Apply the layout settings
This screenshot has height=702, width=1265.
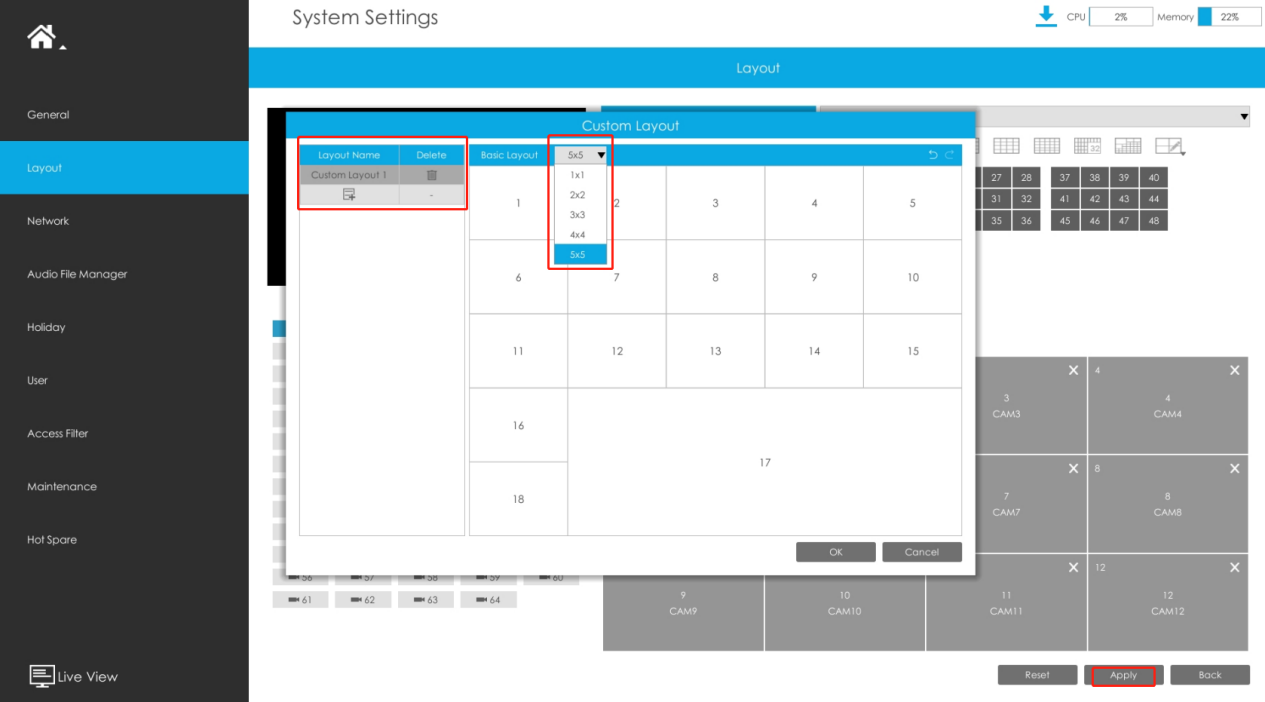[x=1124, y=675]
